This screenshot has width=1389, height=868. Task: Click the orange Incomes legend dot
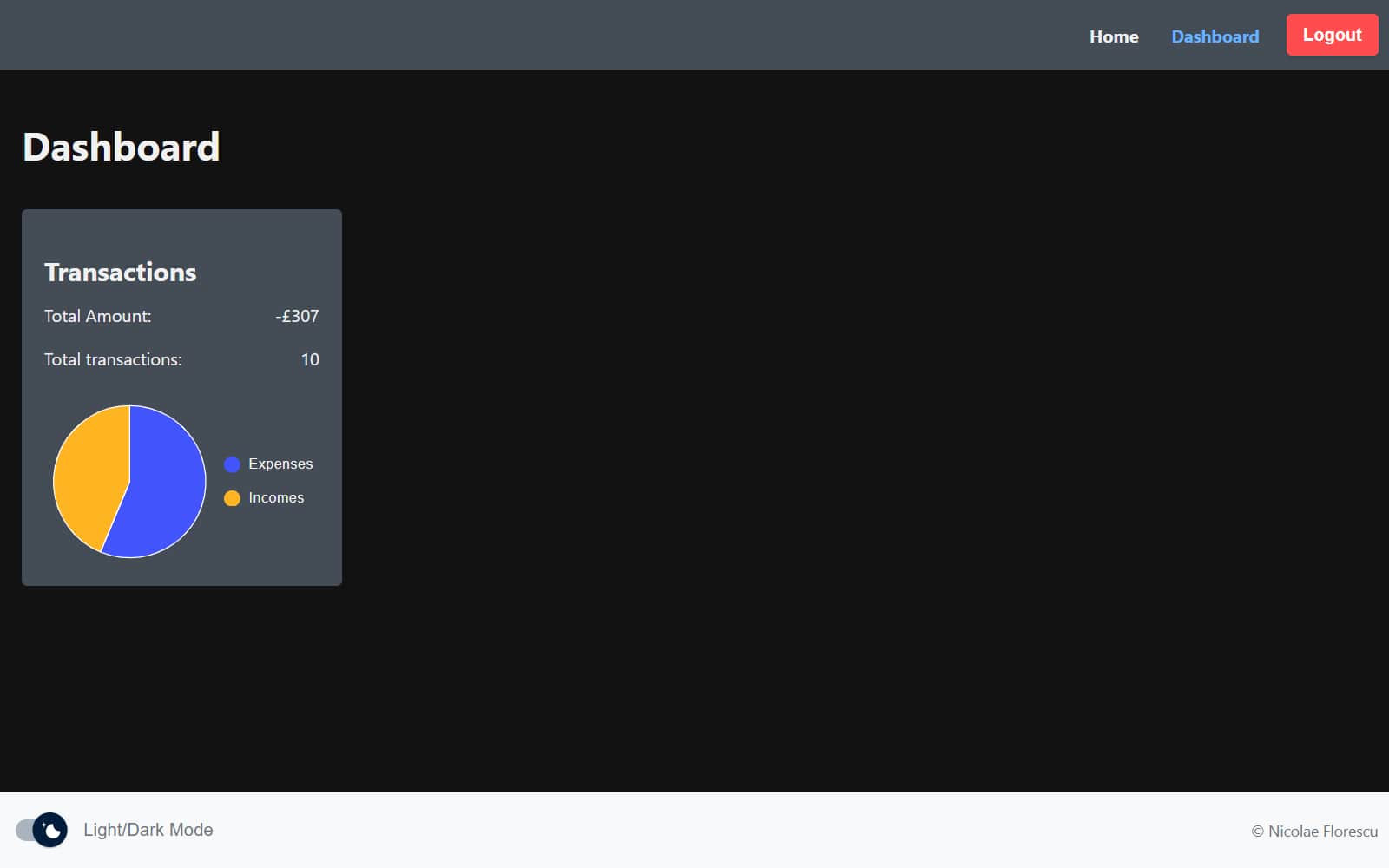[x=232, y=498]
